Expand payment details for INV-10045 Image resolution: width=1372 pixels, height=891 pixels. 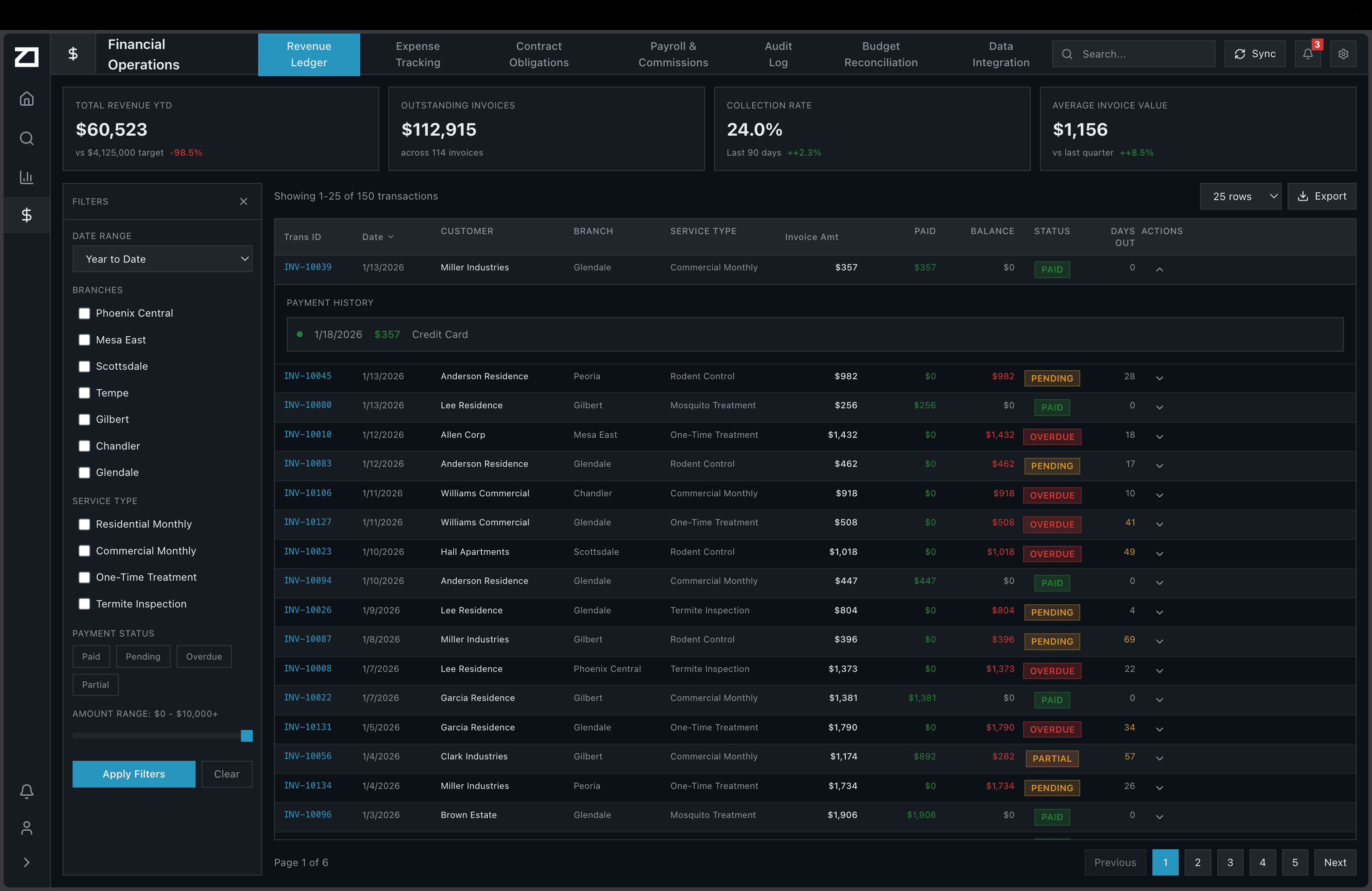pos(1160,377)
